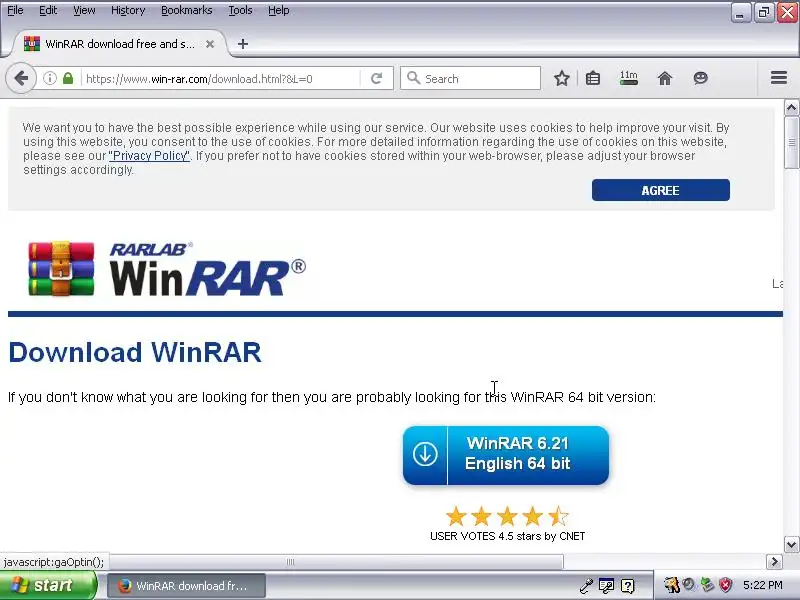Go to home page icon

(665, 79)
